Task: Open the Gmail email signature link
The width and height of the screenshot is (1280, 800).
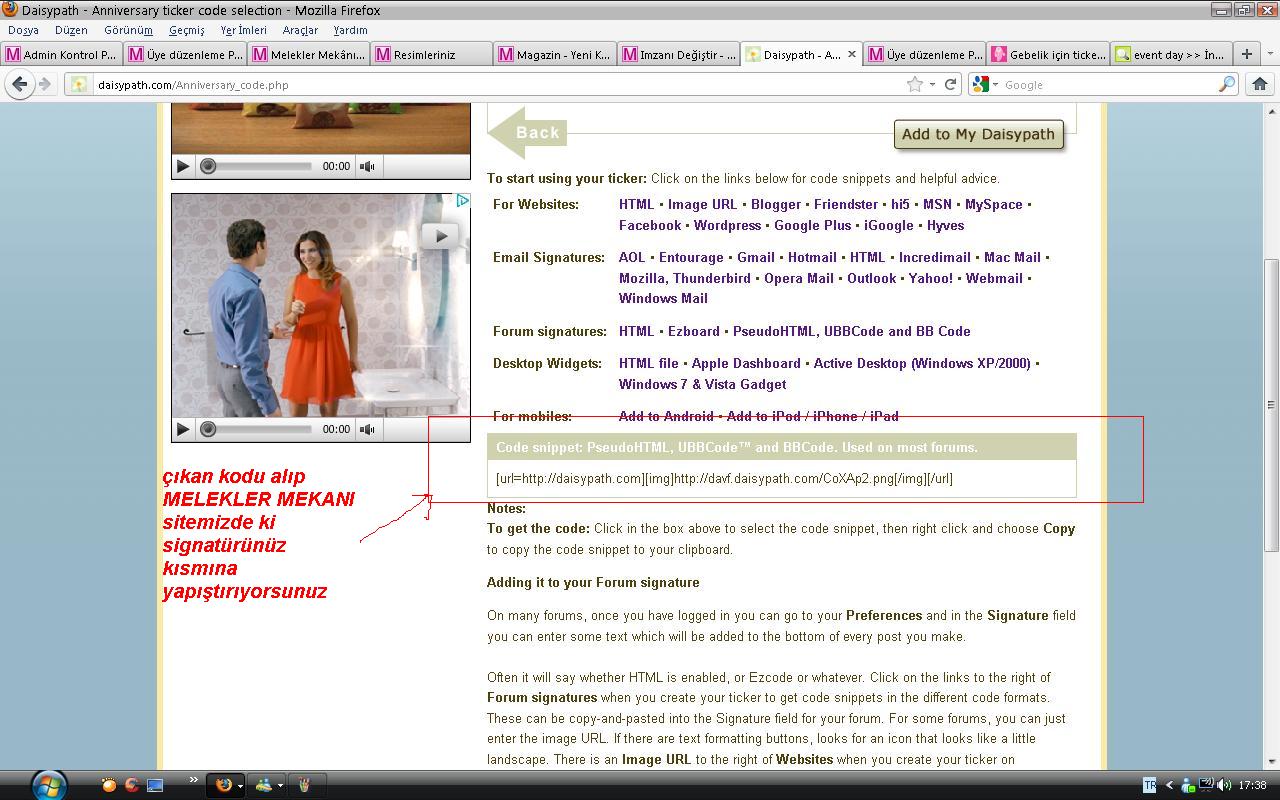Action: tap(756, 257)
